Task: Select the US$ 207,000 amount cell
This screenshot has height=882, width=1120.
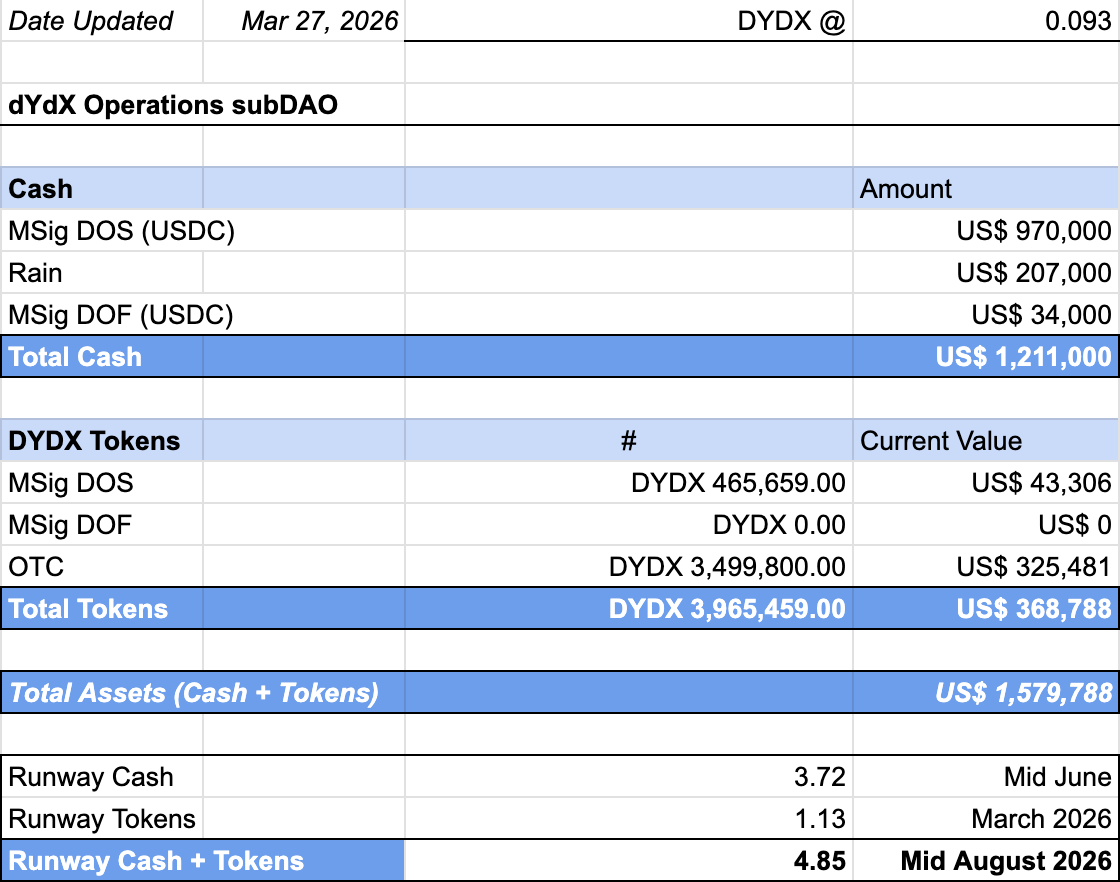Action: tap(986, 273)
